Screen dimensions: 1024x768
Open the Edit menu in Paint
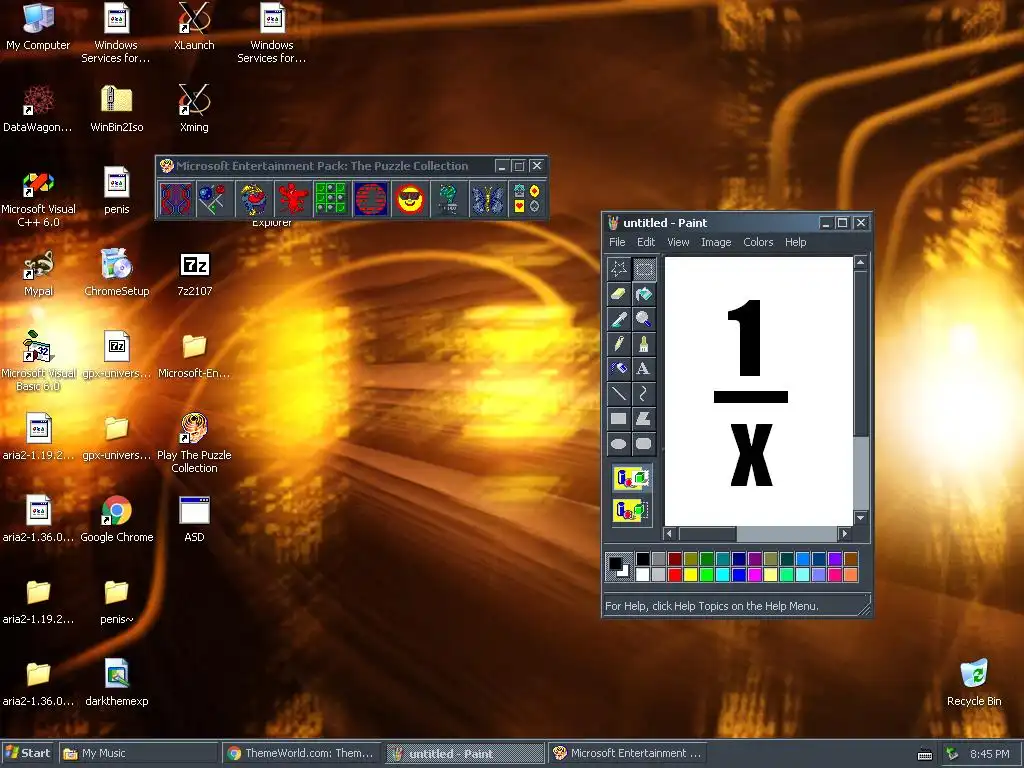tap(646, 242)
